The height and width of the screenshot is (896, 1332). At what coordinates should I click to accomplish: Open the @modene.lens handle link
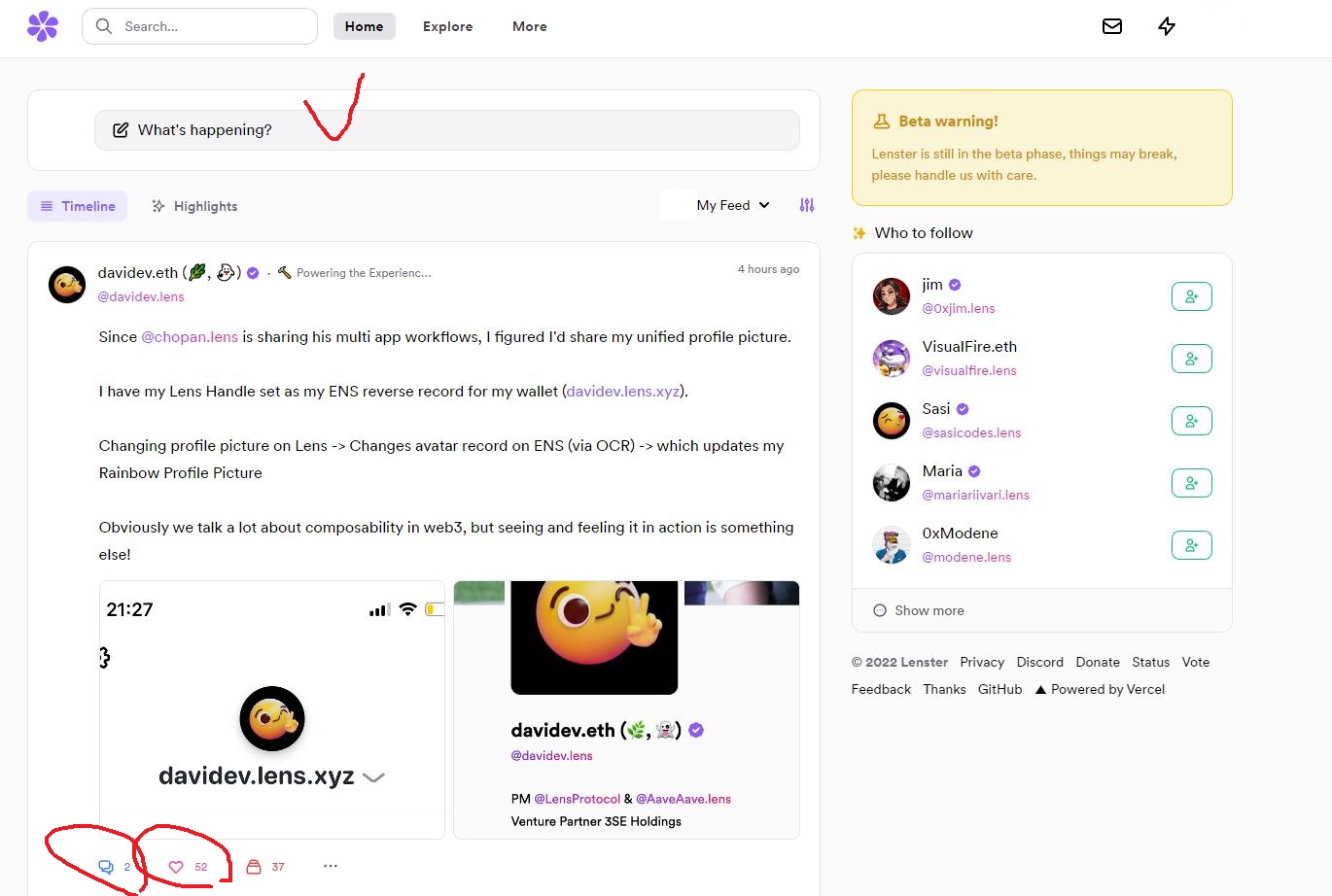[966, 558]
